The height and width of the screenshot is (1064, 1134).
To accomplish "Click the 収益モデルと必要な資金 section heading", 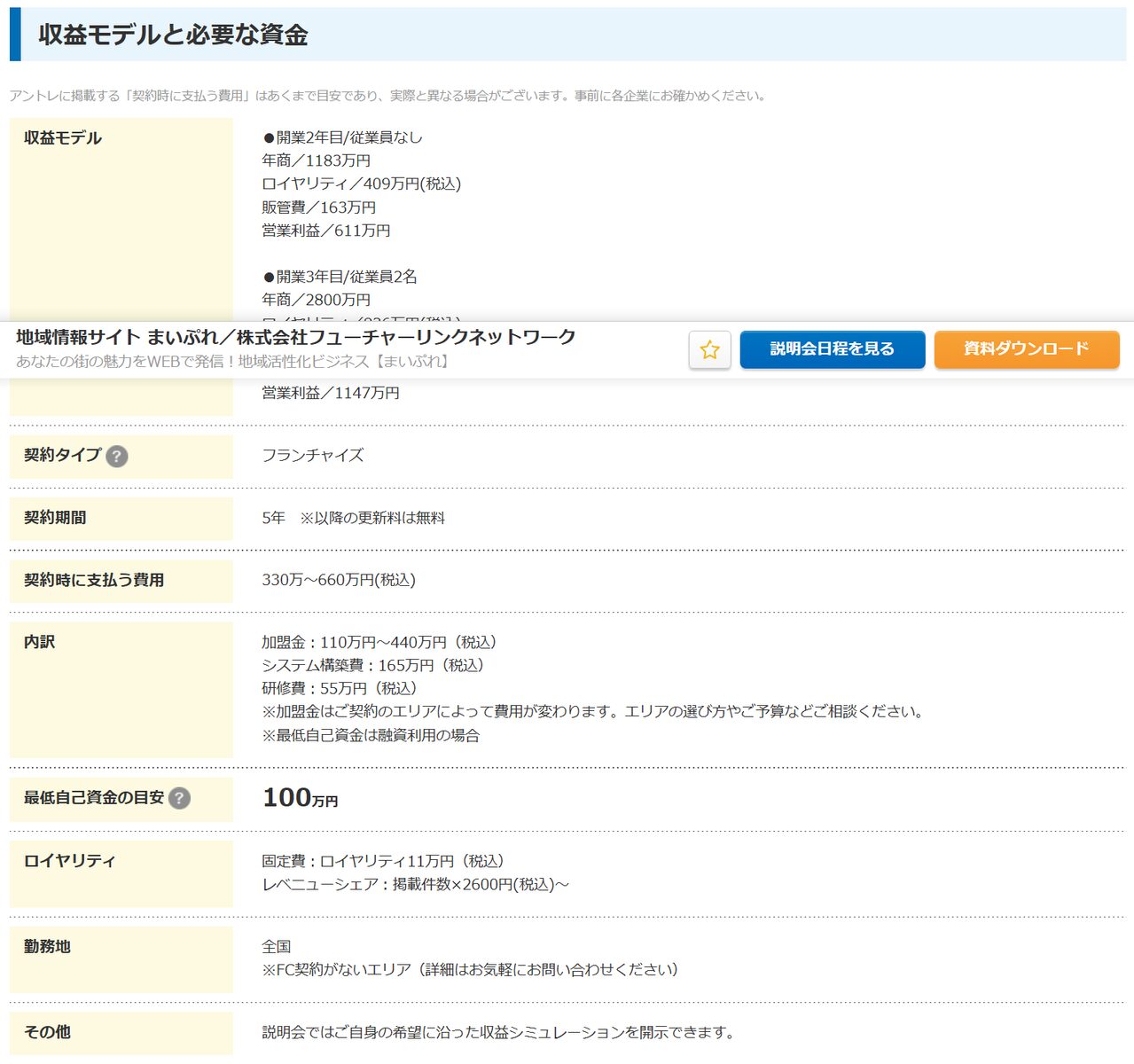I will (173, 35).
